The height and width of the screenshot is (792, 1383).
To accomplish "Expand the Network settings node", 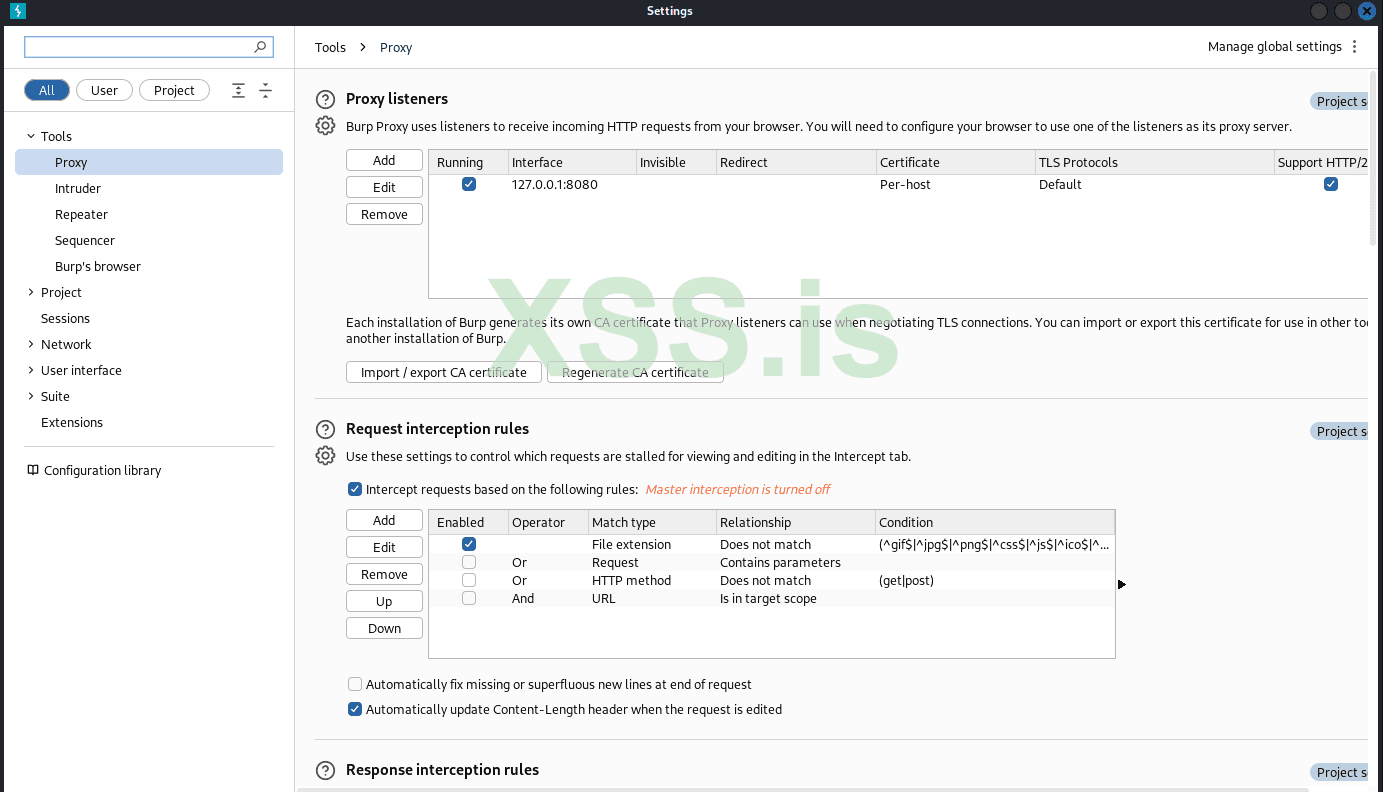I will tap(30, 345).
